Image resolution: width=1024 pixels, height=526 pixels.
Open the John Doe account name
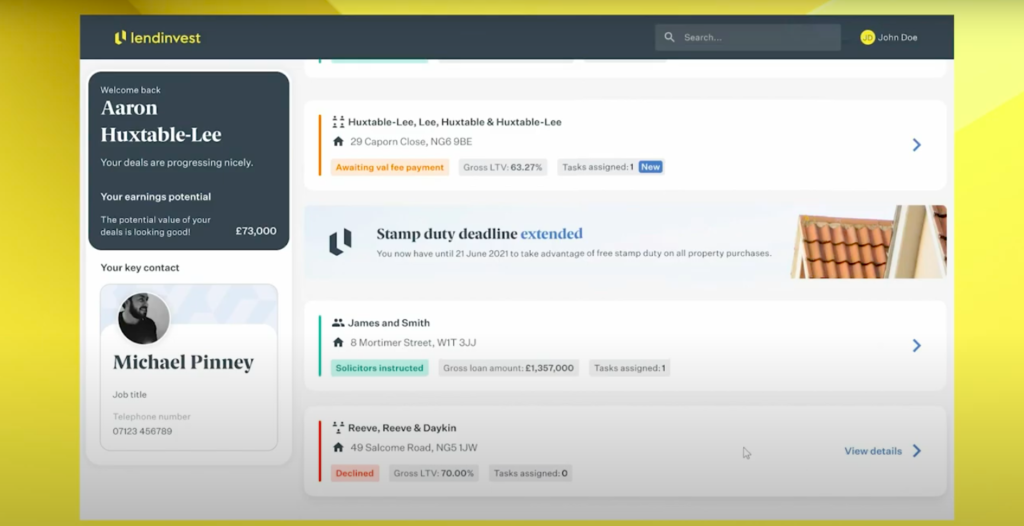pyautogui.click(x=897, y=37)
